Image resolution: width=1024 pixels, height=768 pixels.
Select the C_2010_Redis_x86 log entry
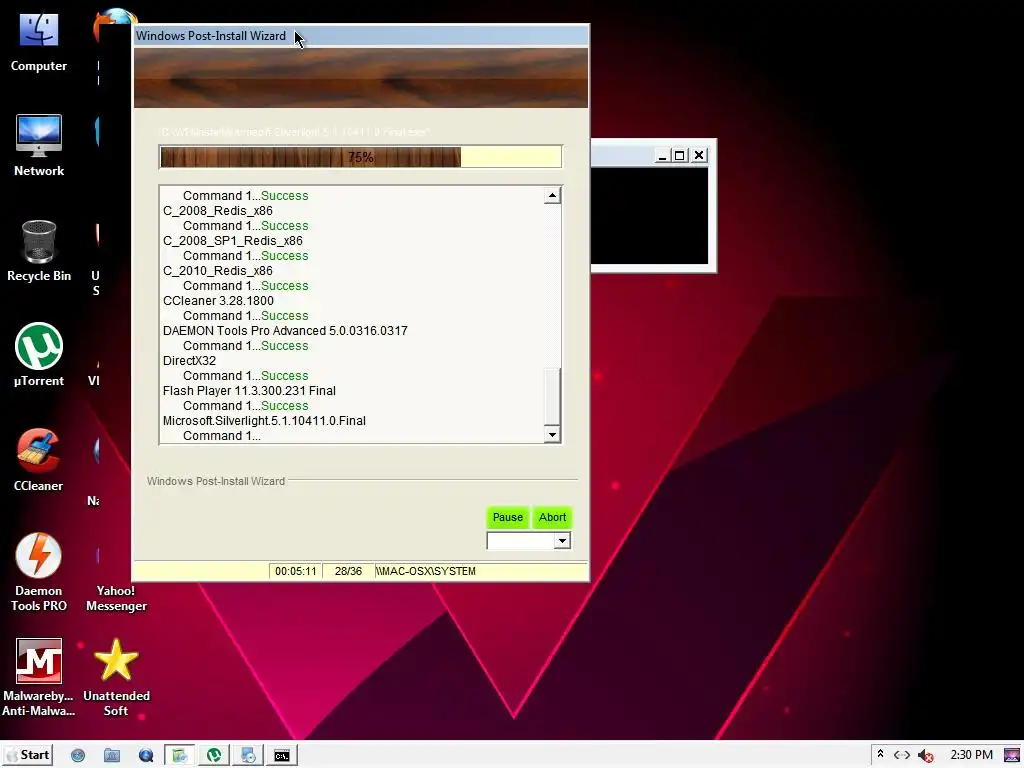pyautogui.click(x=217, y=271)
